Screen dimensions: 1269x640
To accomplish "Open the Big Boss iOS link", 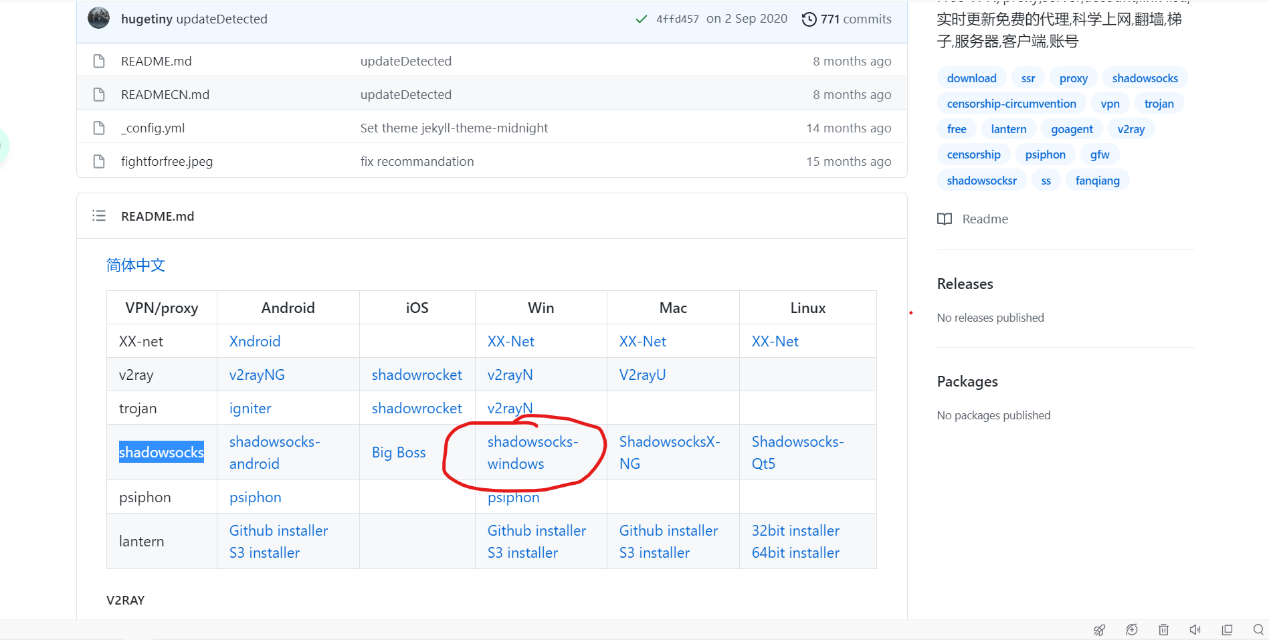I will point(399,452).
